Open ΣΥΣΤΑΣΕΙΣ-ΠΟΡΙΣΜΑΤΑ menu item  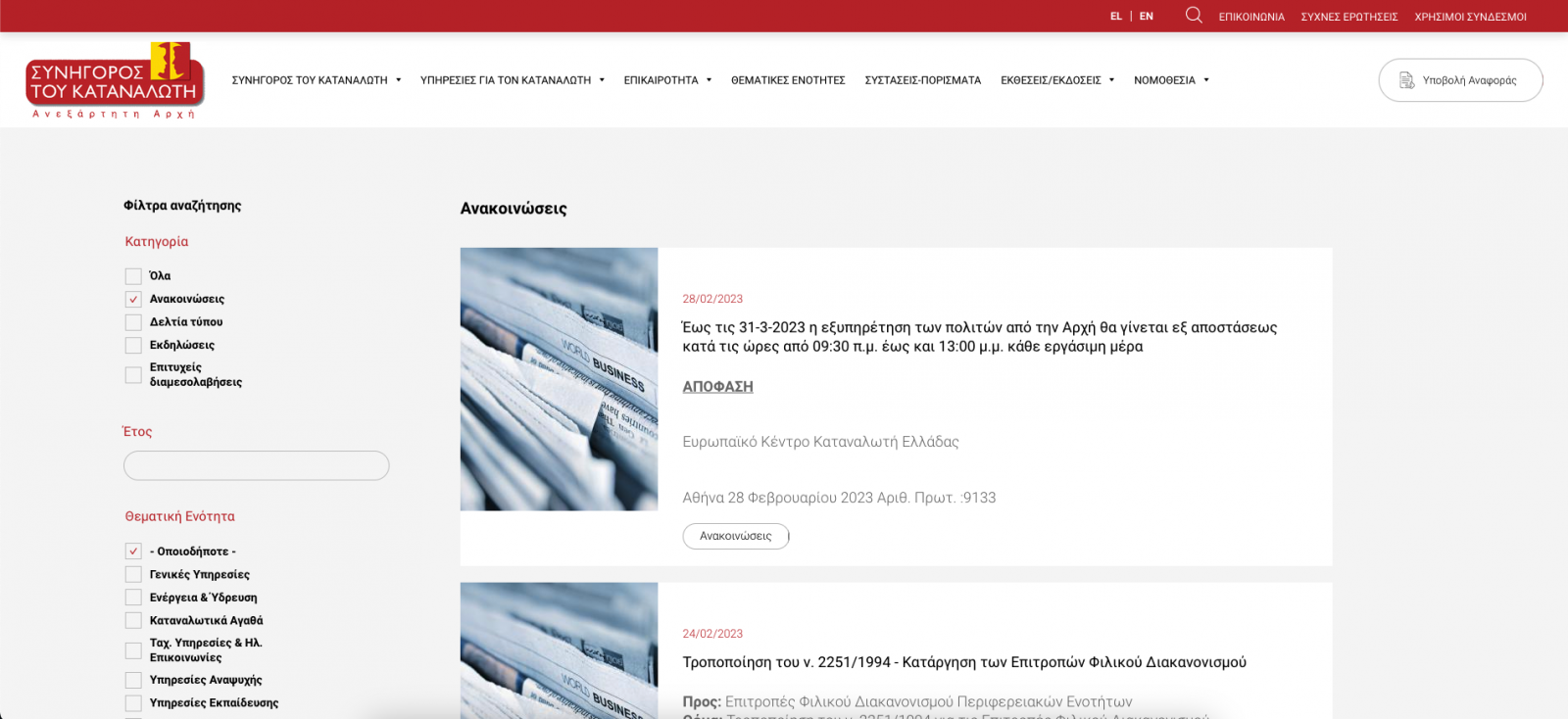click(923, 80)
